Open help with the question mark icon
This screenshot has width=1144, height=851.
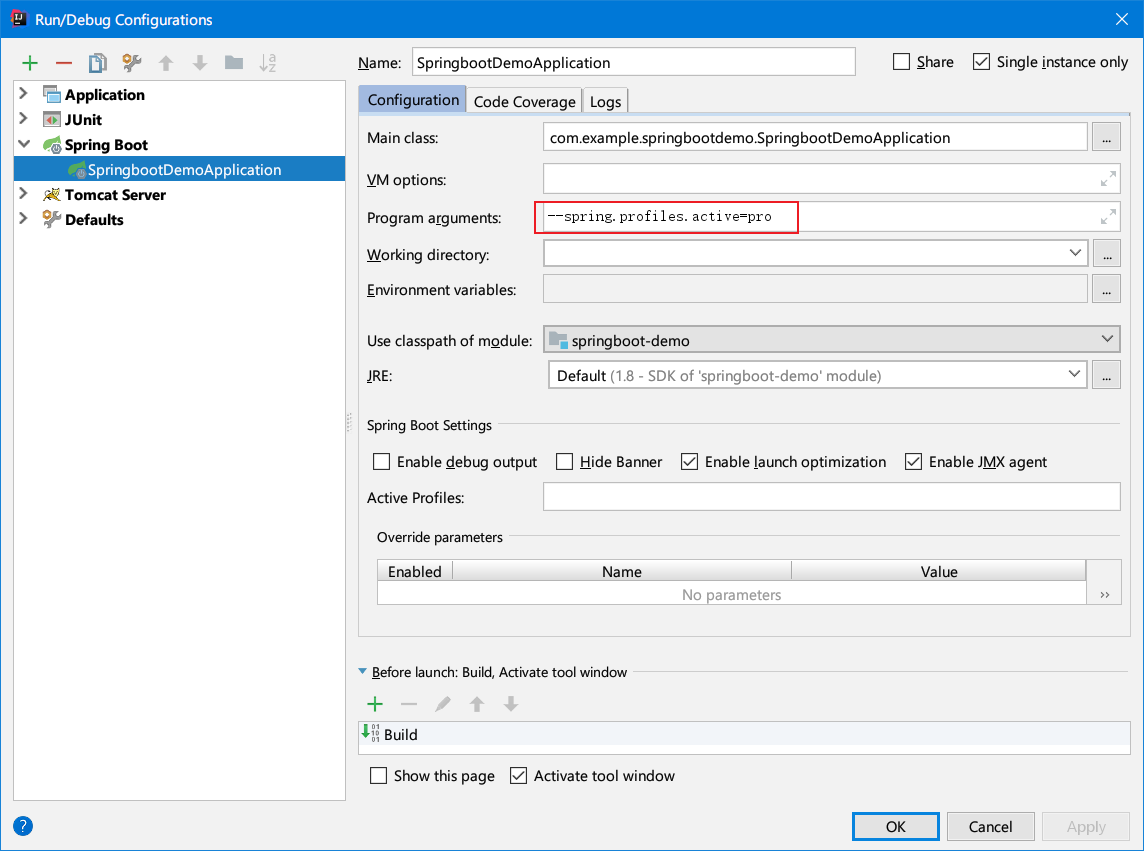[23, 825]
